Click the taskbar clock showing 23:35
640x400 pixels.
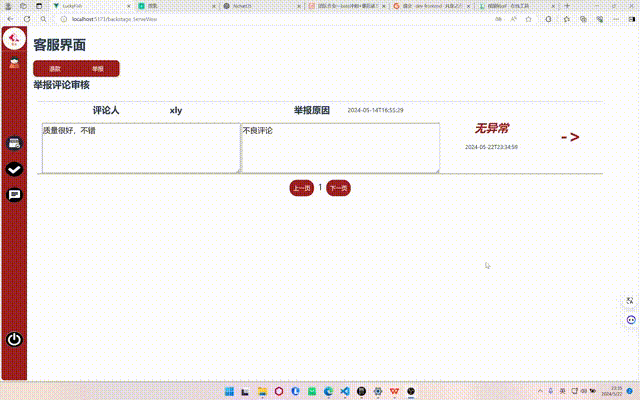click(616, 391)
